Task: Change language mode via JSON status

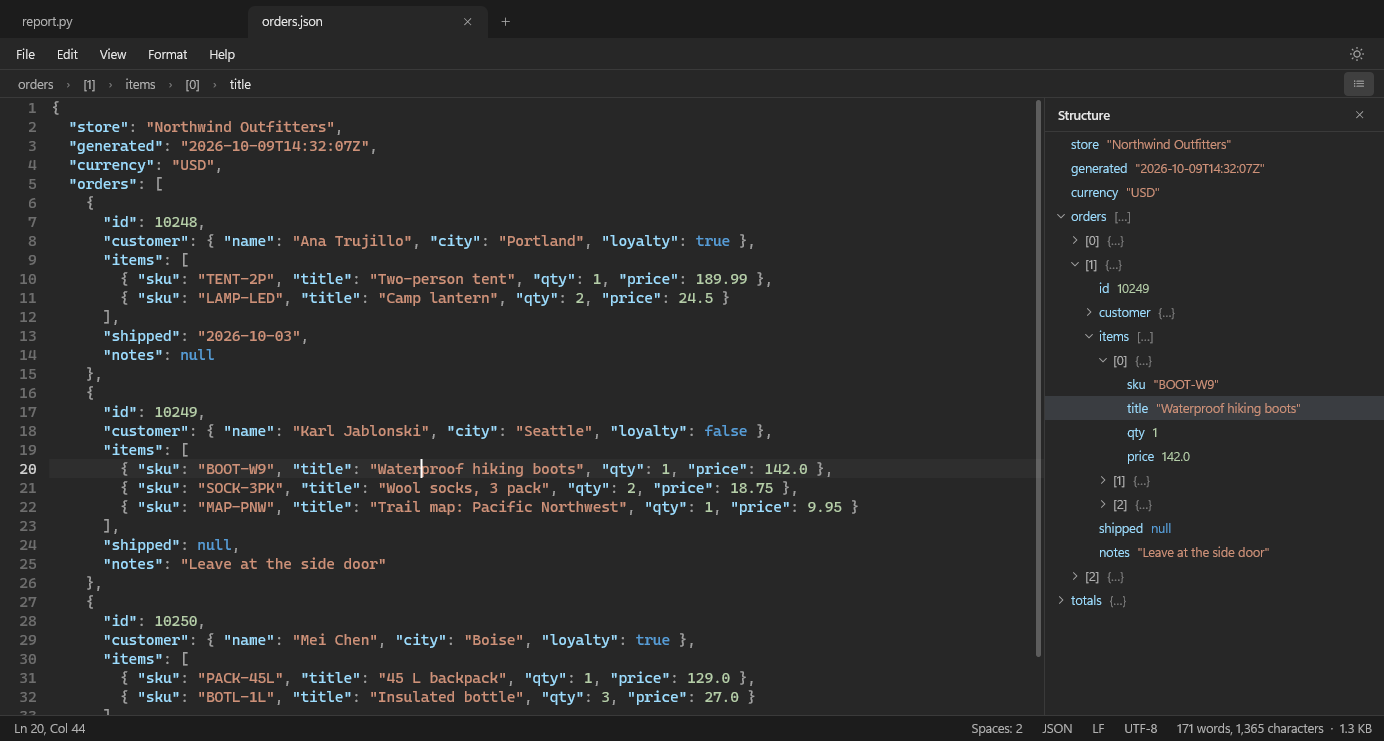Action: 1057,728
